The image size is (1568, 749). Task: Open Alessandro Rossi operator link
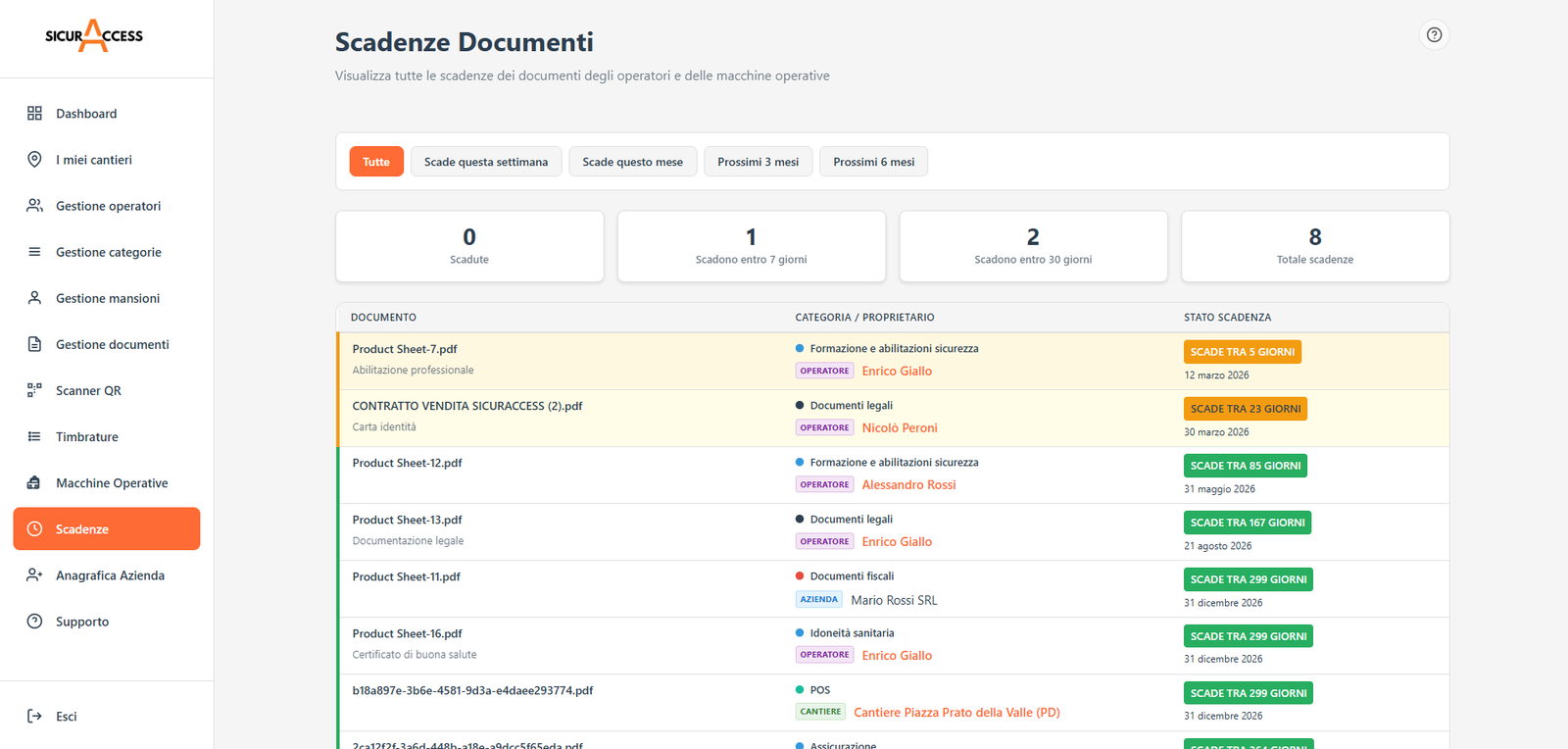(908, 485)
